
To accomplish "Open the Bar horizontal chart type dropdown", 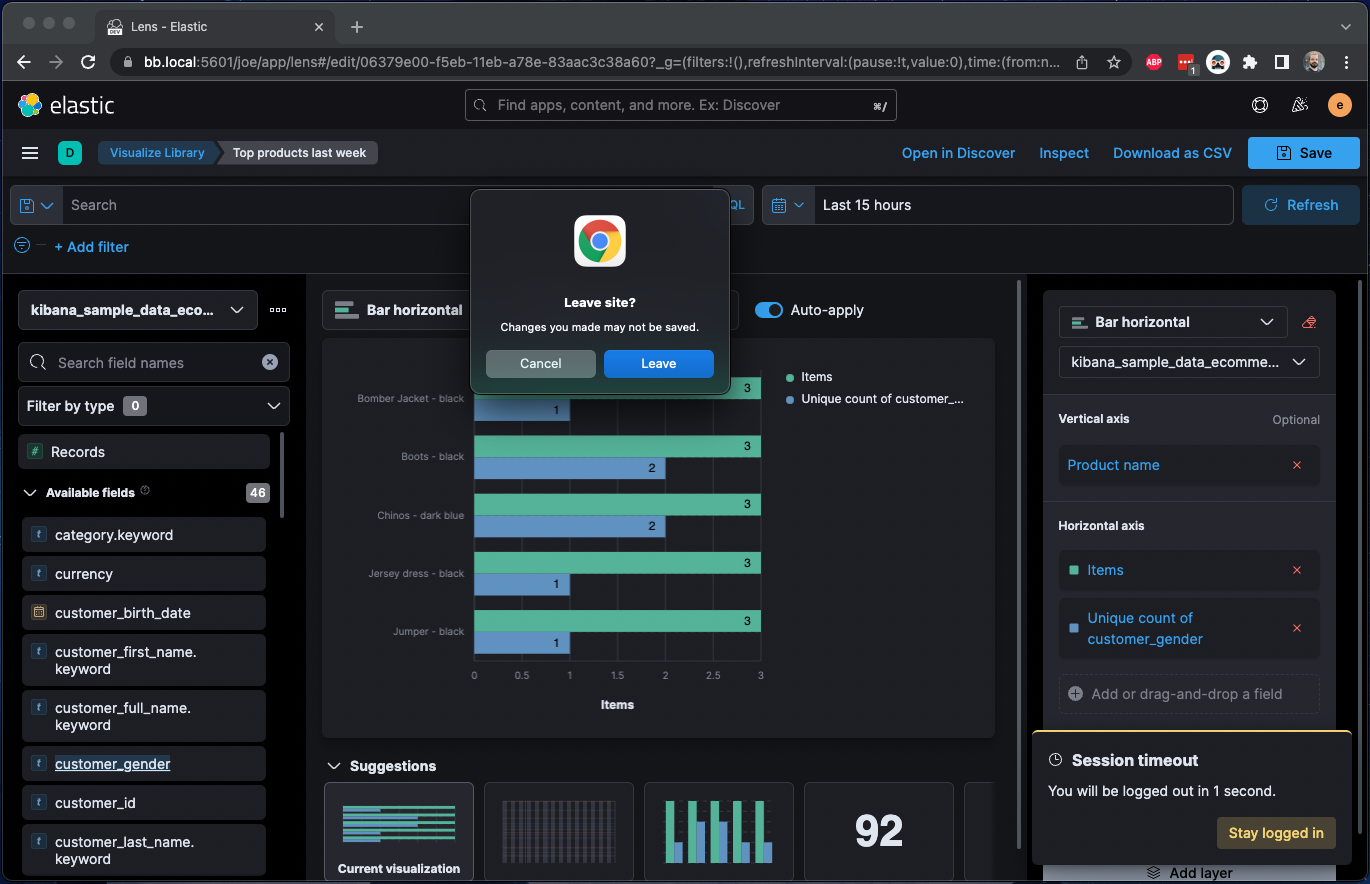I will pyautogui.click(x=1172, y=322).
